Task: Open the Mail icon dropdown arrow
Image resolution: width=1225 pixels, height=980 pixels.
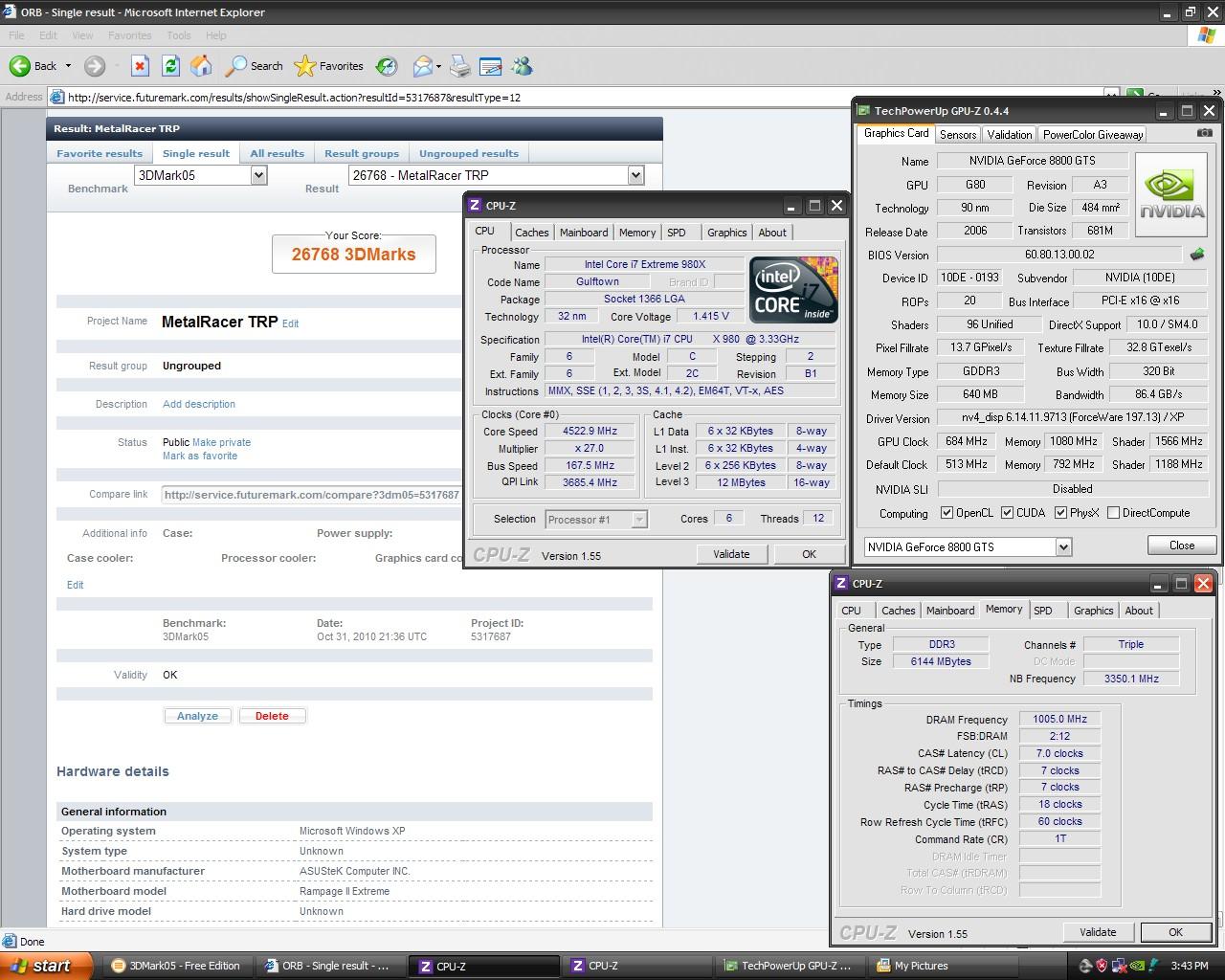Action: coord(438,66)
